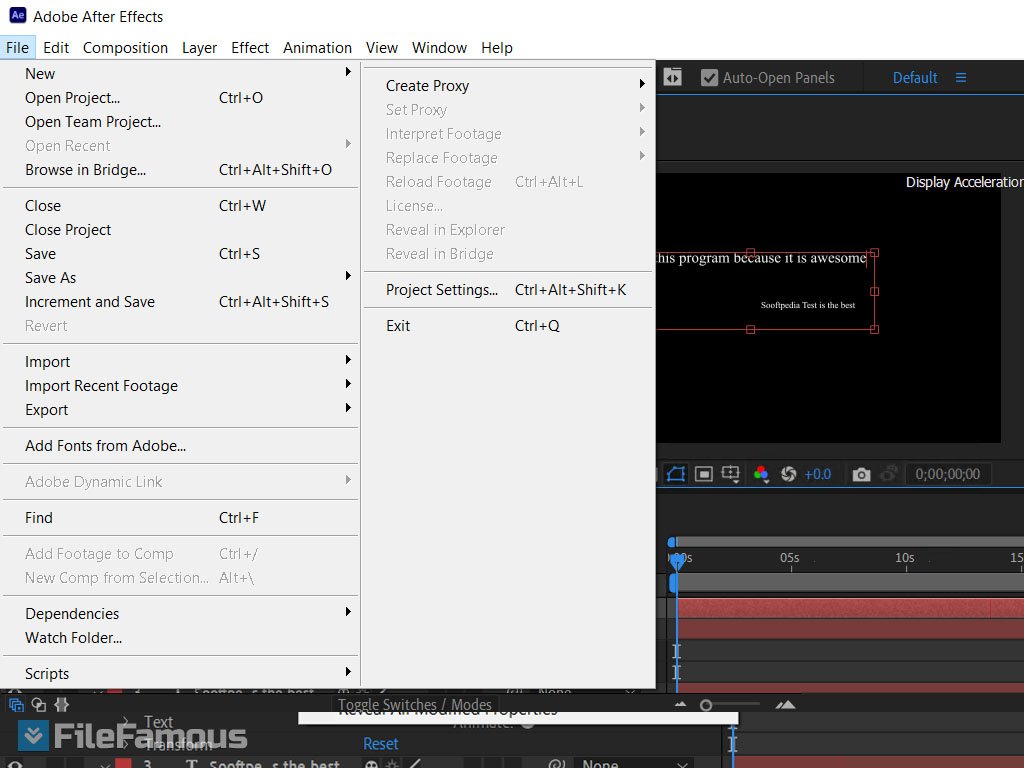This screenshot has width=1024, height=768.
Task: Adjust the timeline zoom slider knob
Action: coord(705,705)
